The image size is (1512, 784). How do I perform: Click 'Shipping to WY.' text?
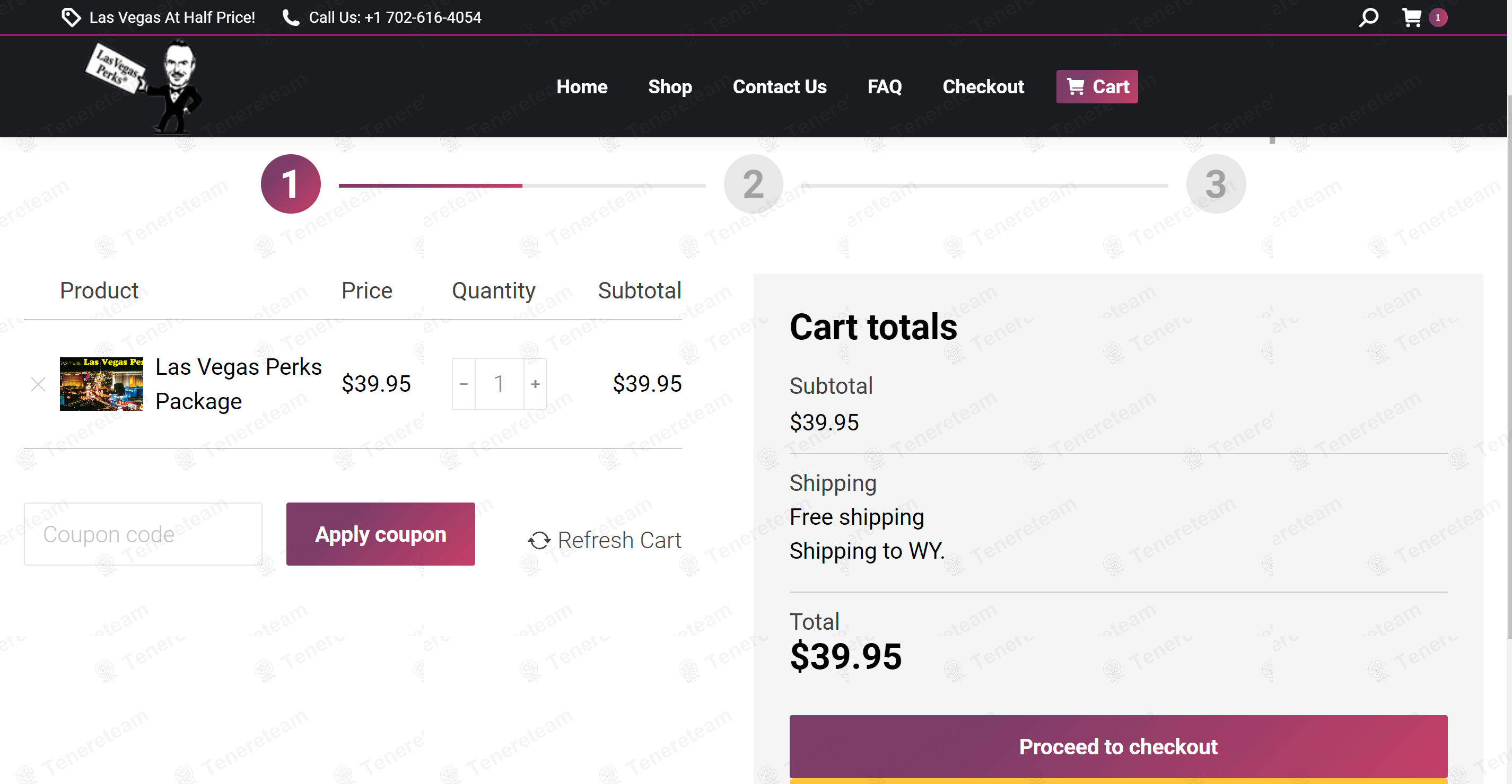pos(867,551)
